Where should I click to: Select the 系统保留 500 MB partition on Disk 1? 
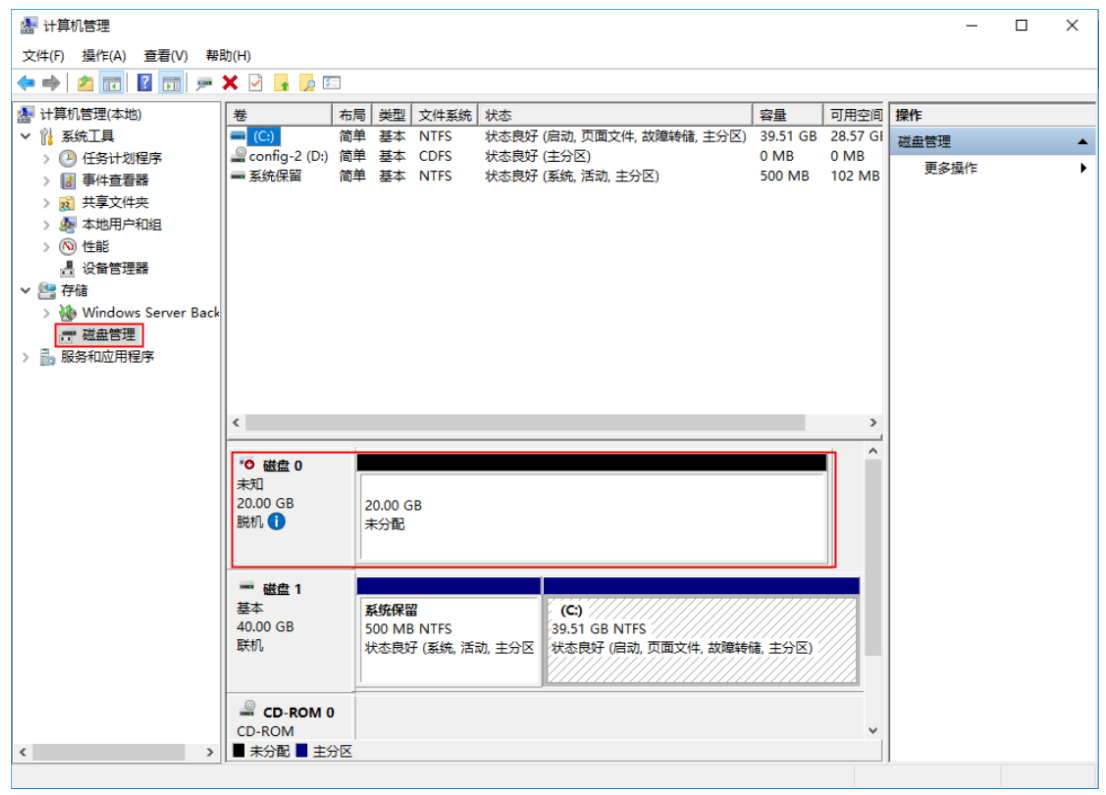(449, 641)
